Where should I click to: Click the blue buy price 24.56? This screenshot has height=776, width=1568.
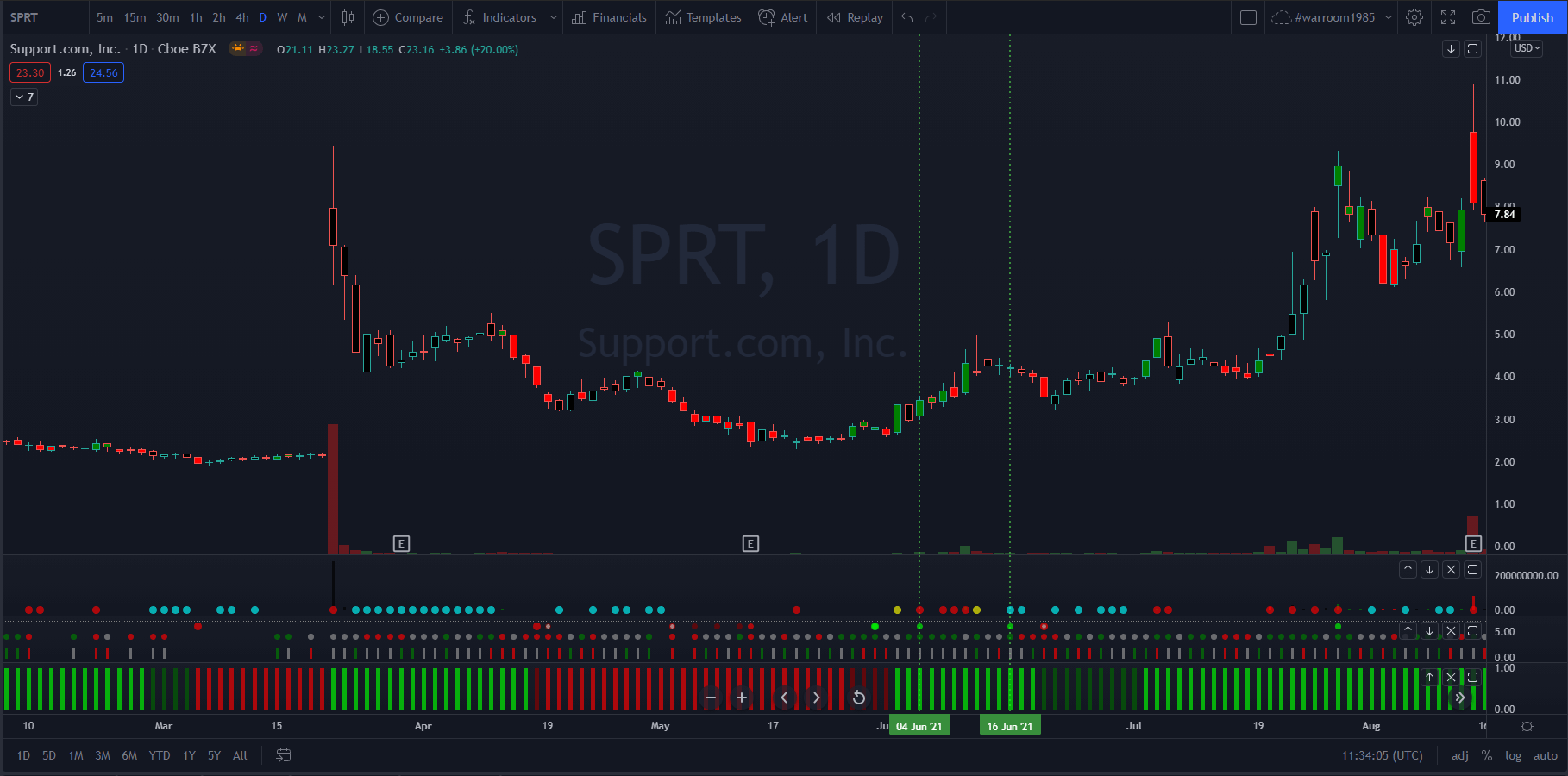[103, 73]
